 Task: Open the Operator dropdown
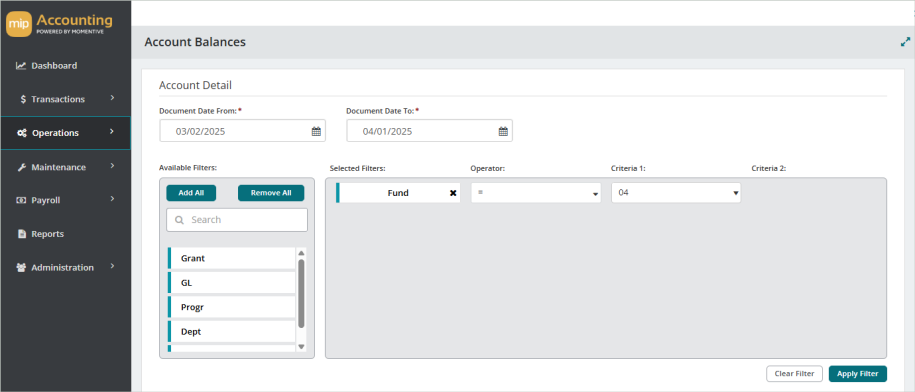536,193
